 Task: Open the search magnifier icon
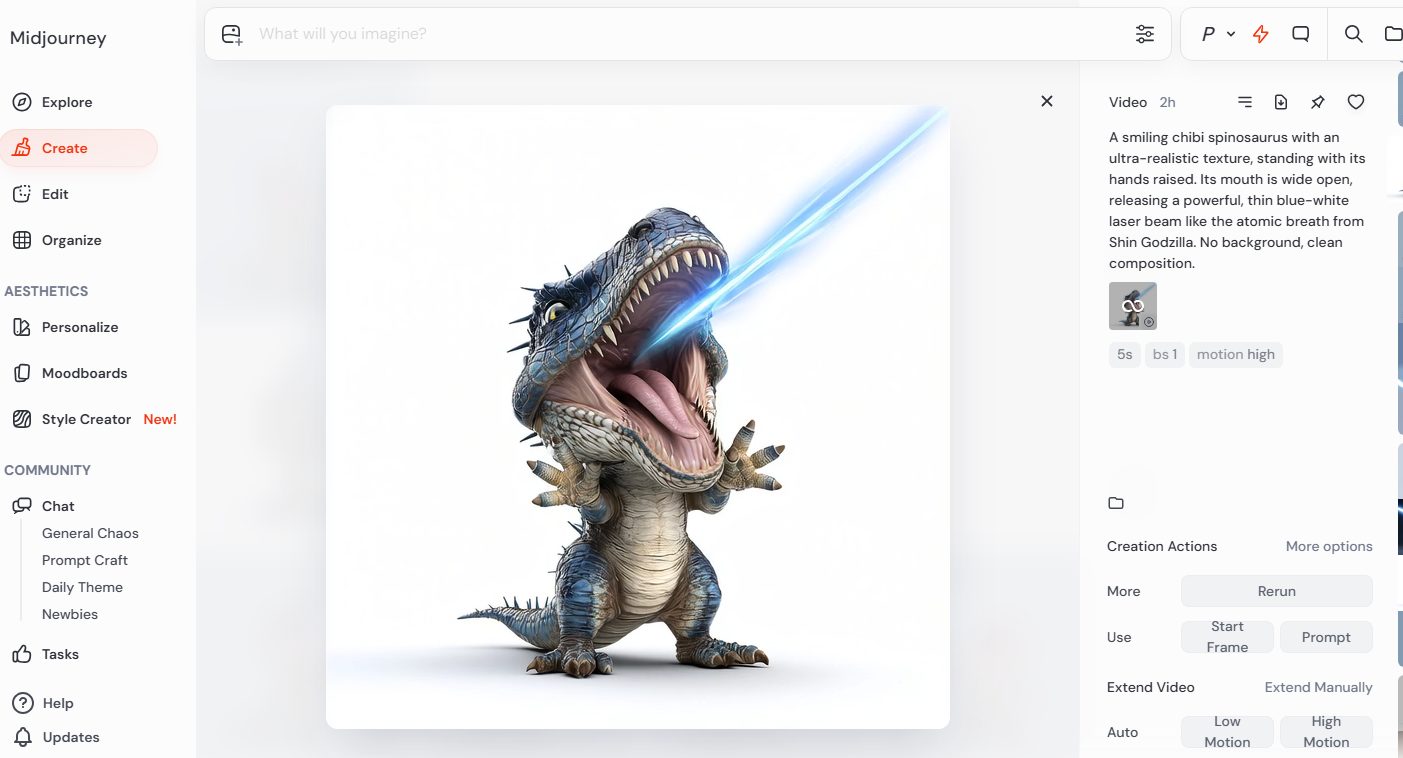tap(1353, 34)
